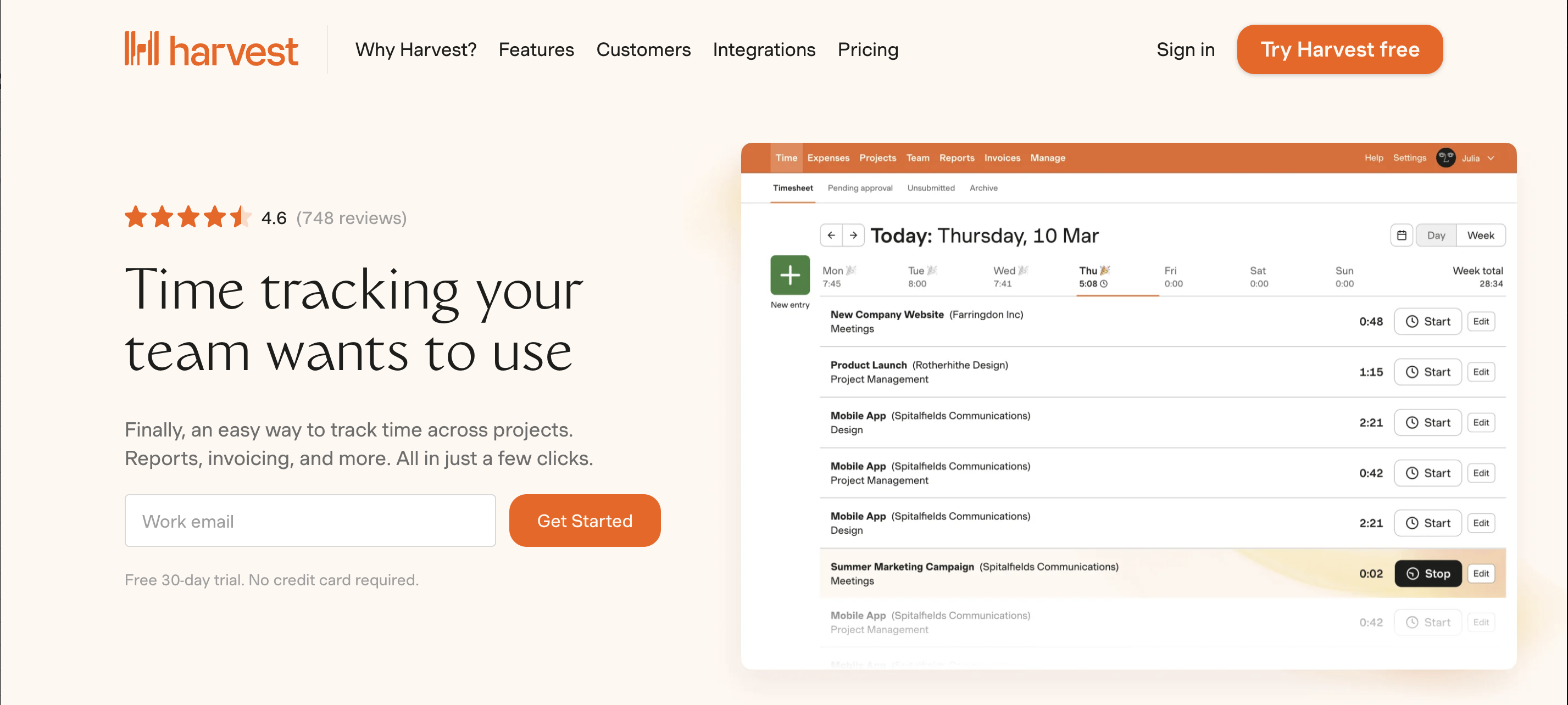The image size is (1568, 705).
Task: Click the add new entry button
Action: (x=789, y=275)
